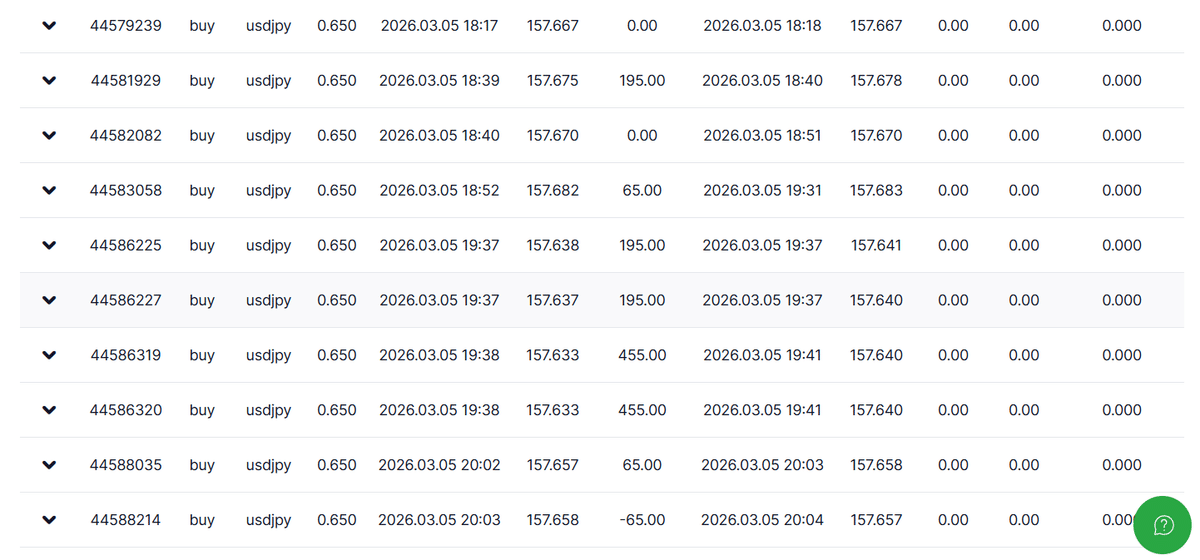Click close time 2026.03.05 19:31
Screen dimensions: 1200x560
[x=762, y=191]
